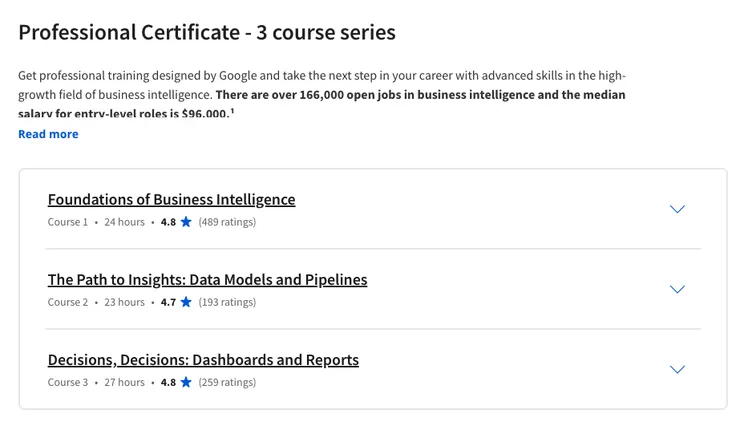Click the bold 166,000 open jobs sentence
Viewport: 740px width, 423px height.
click(420, 95)
